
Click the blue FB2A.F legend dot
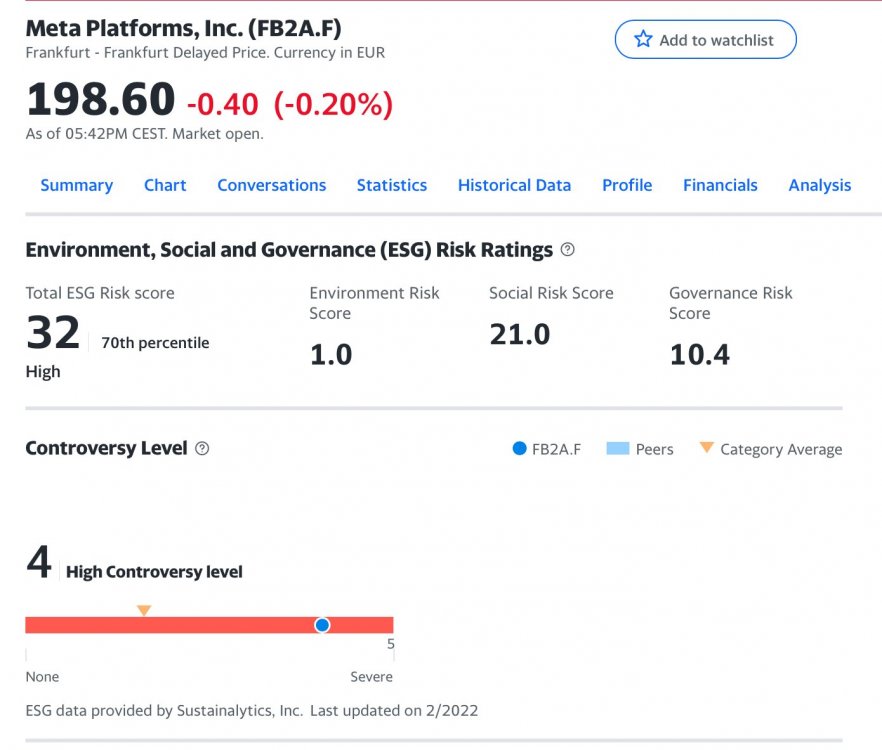pyautogui.click(x=519, y=449)
